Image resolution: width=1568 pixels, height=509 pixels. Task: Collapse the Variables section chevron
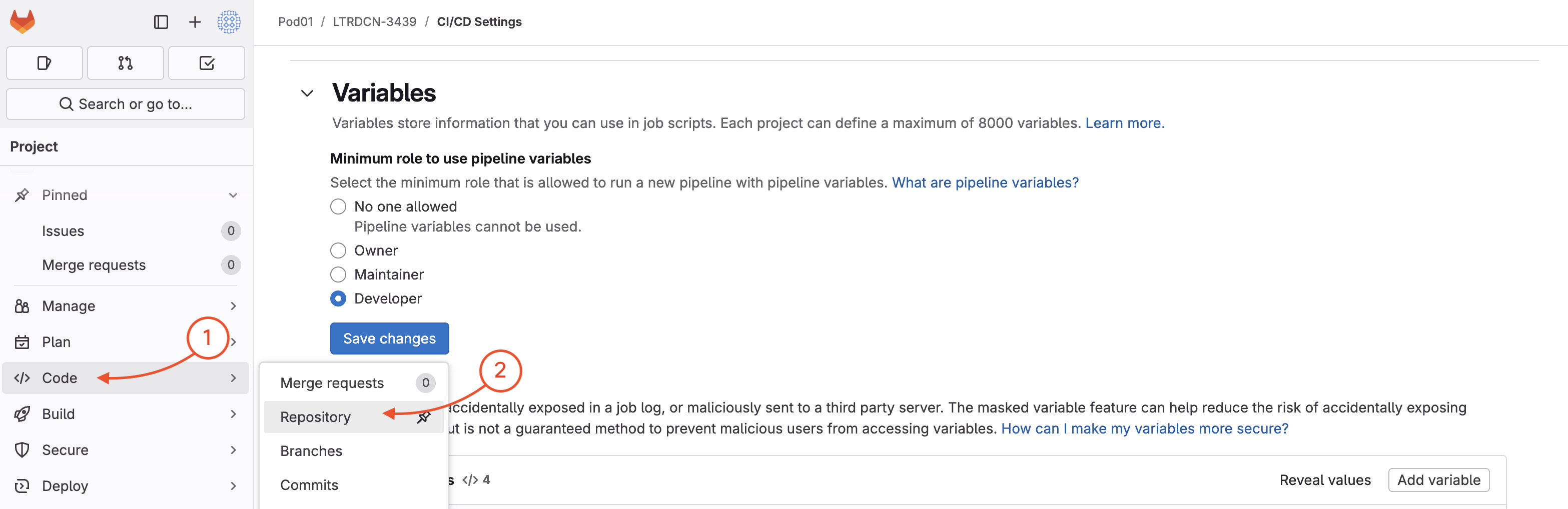[x=307, y=93]
